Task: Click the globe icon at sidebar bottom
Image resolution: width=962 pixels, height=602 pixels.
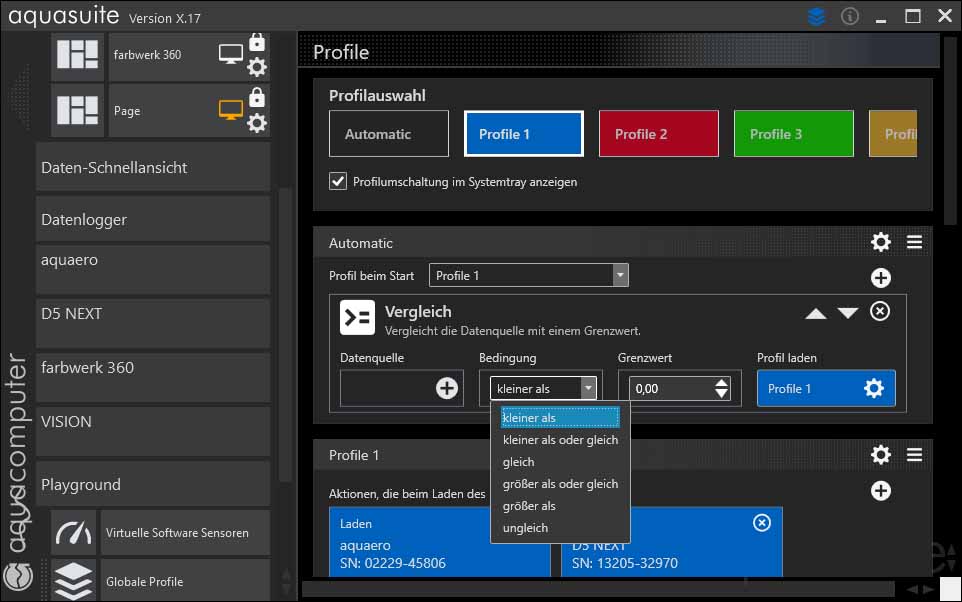Action: tap(18, 577)
